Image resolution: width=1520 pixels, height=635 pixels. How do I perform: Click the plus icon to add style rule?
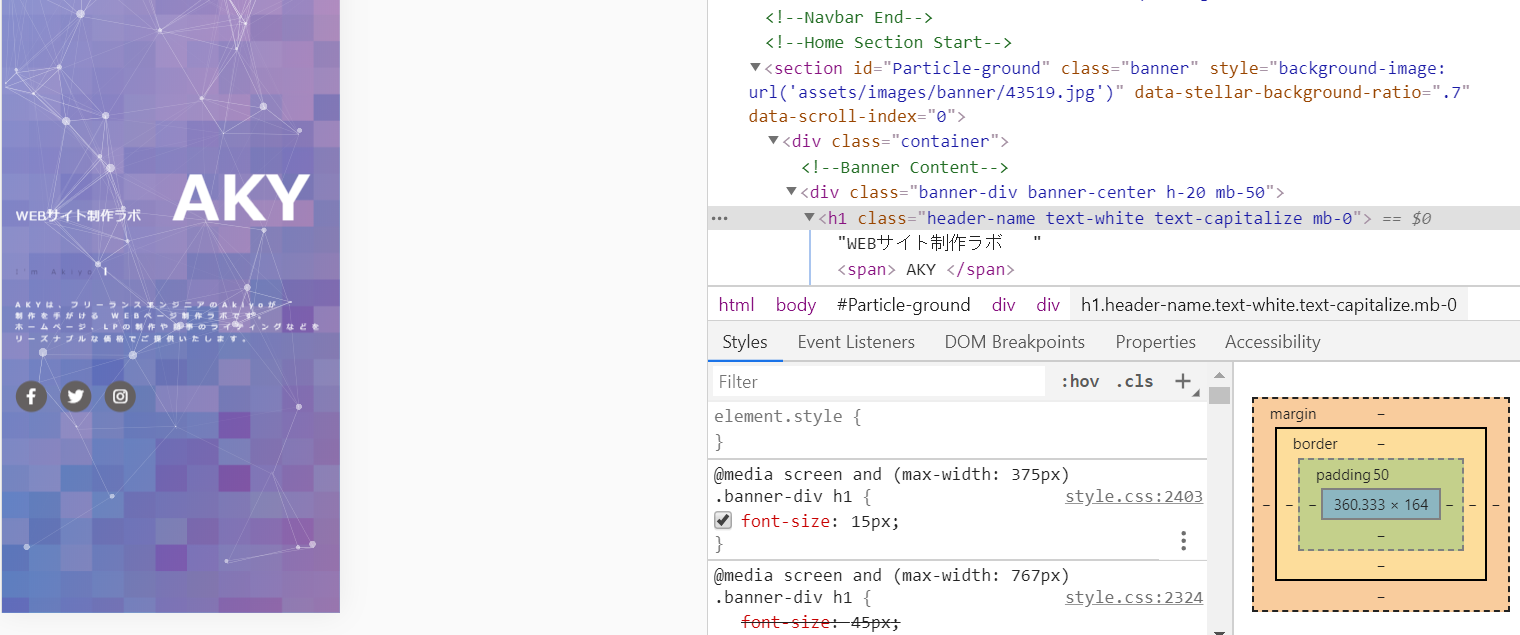pyautogui.click(x=1183, y=381)
